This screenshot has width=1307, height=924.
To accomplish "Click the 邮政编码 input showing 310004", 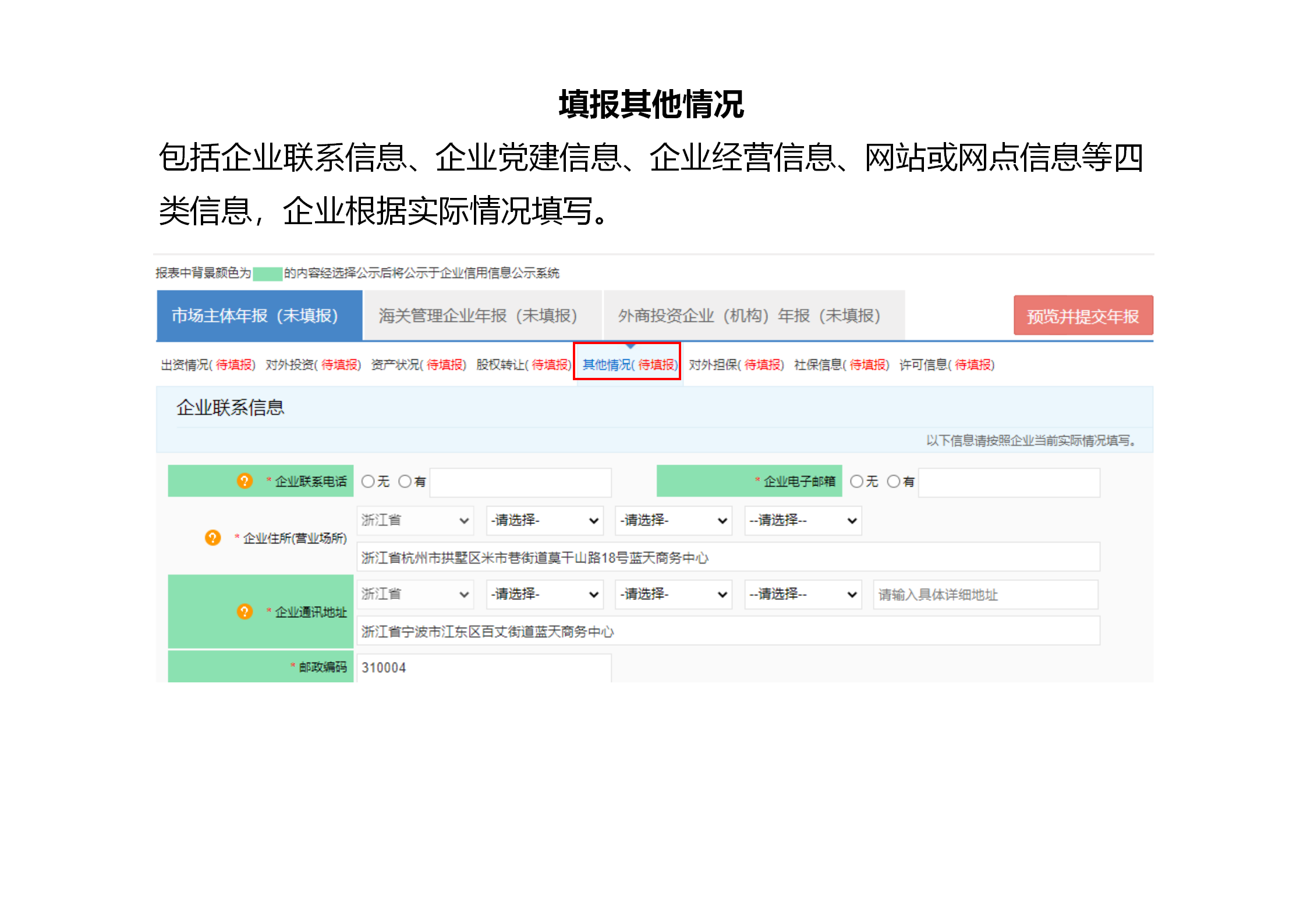I will (x=483, y=667).
